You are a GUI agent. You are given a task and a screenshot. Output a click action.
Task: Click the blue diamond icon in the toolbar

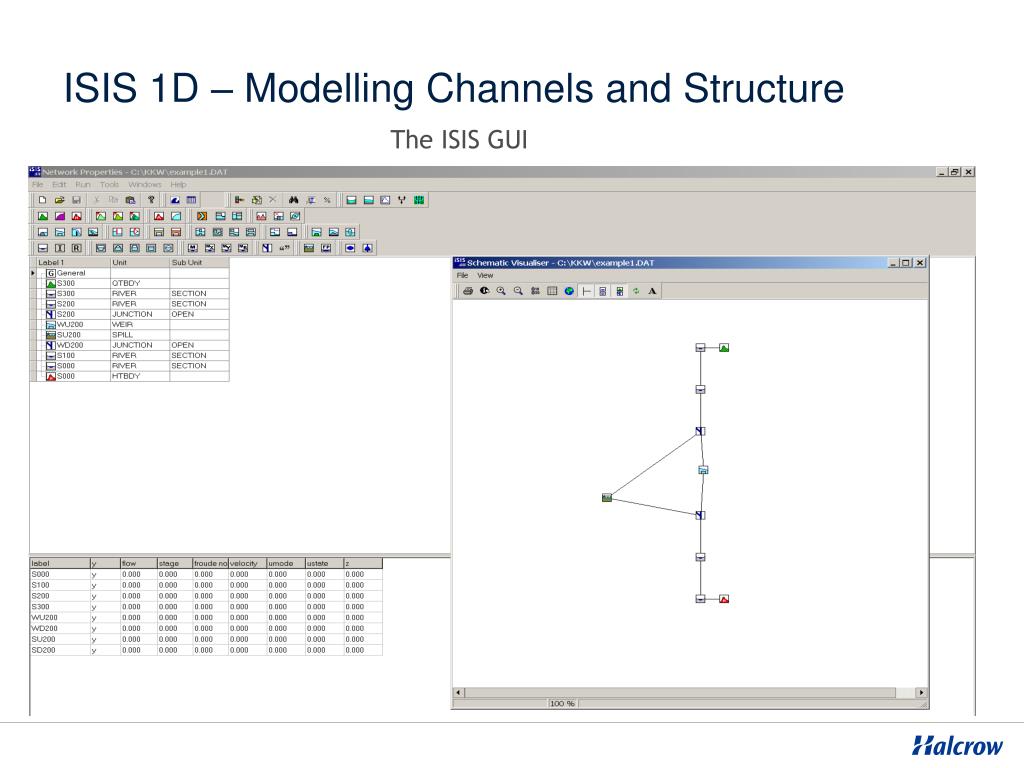(368, 248)
